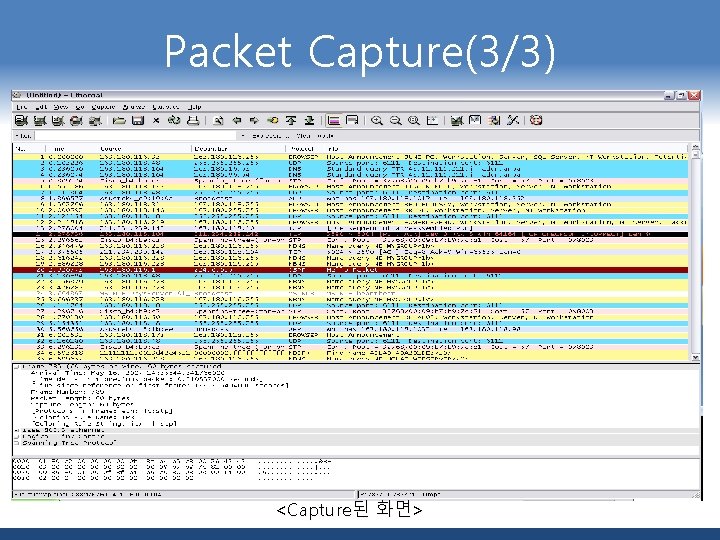Stop the running capture toolbar icon
Image resolution: width=720 pixels, height=540 pixels.
click(x=76, y=121)
